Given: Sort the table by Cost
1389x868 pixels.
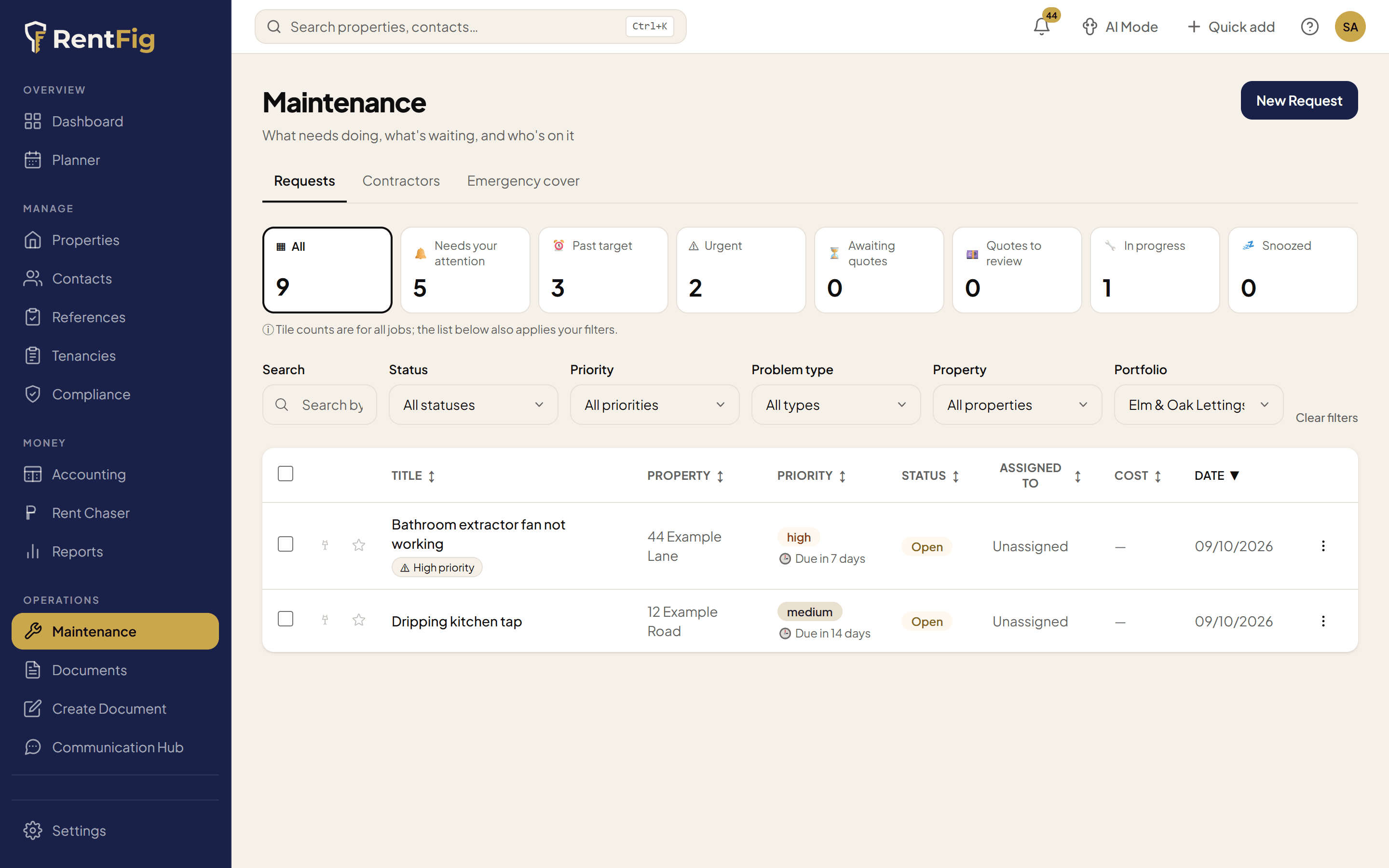Looking at the screenshot, I should tap(1138, 475).
